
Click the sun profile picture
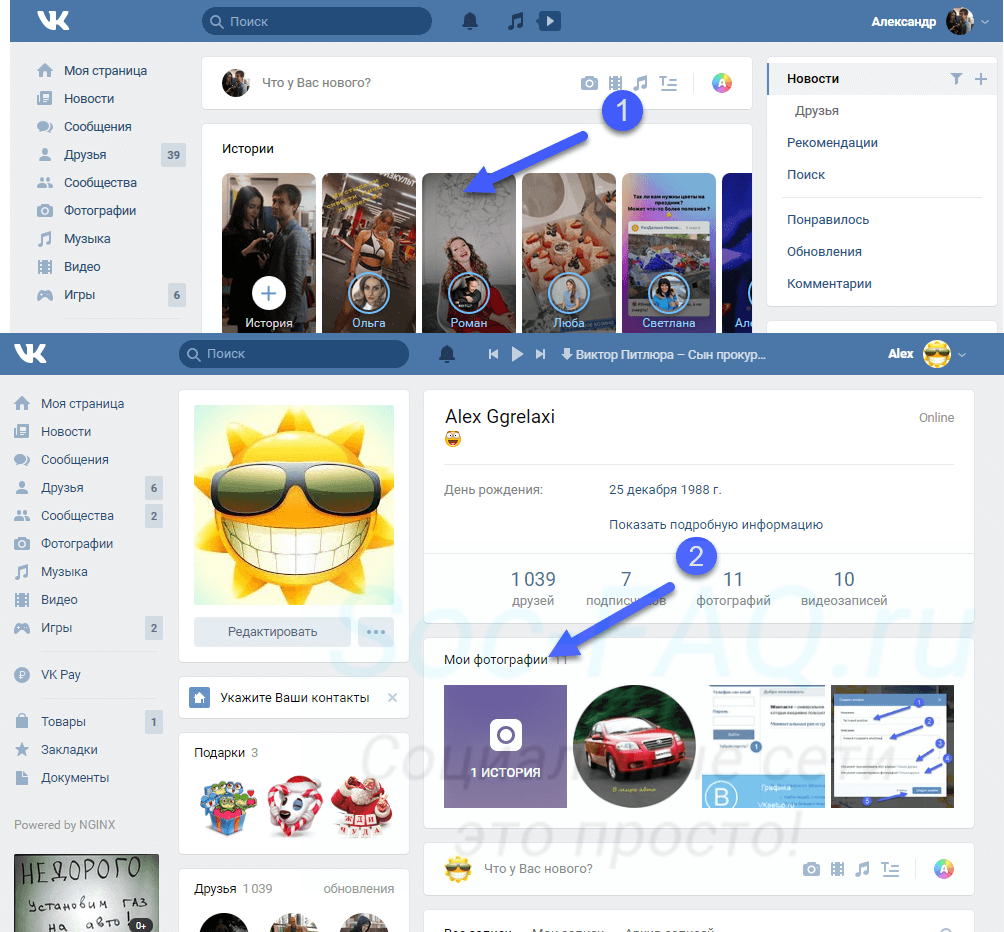pyautogui.click(x=294, y=505)
